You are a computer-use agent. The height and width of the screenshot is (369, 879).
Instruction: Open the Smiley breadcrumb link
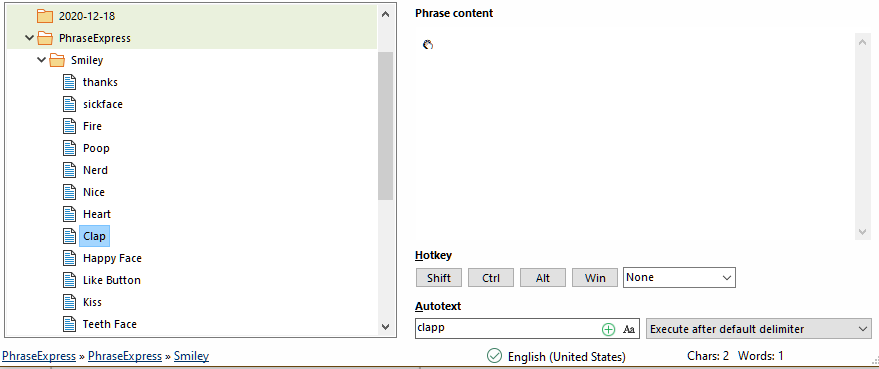click(x=191, y=356)
